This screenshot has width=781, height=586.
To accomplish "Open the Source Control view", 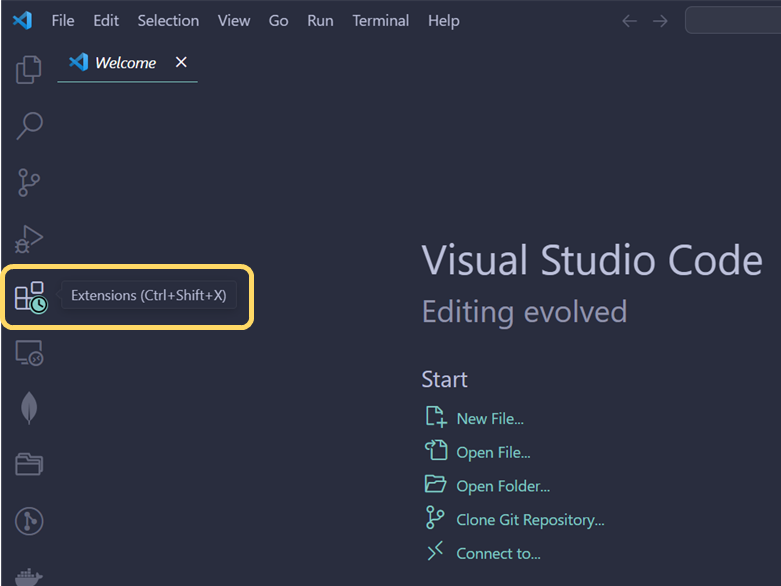I will coord(29,182).
